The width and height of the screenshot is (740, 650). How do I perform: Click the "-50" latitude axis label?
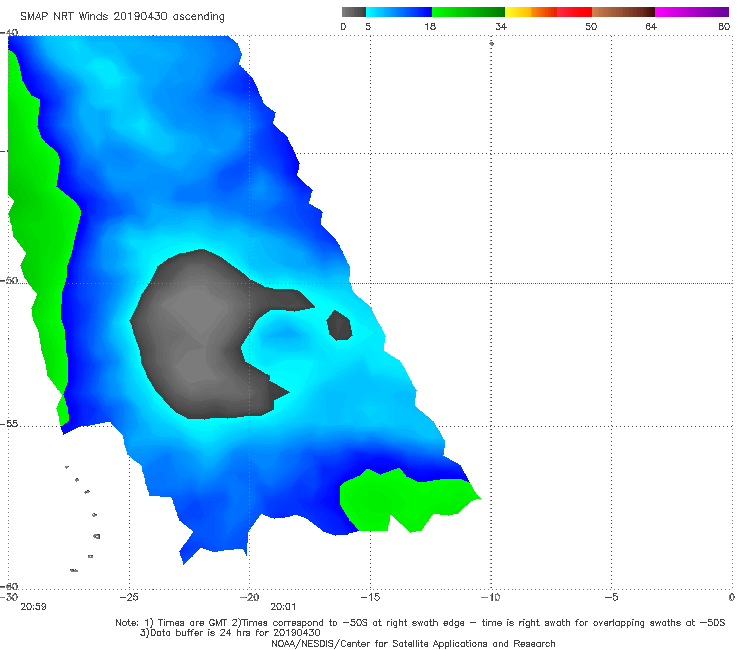pos(9,280)
